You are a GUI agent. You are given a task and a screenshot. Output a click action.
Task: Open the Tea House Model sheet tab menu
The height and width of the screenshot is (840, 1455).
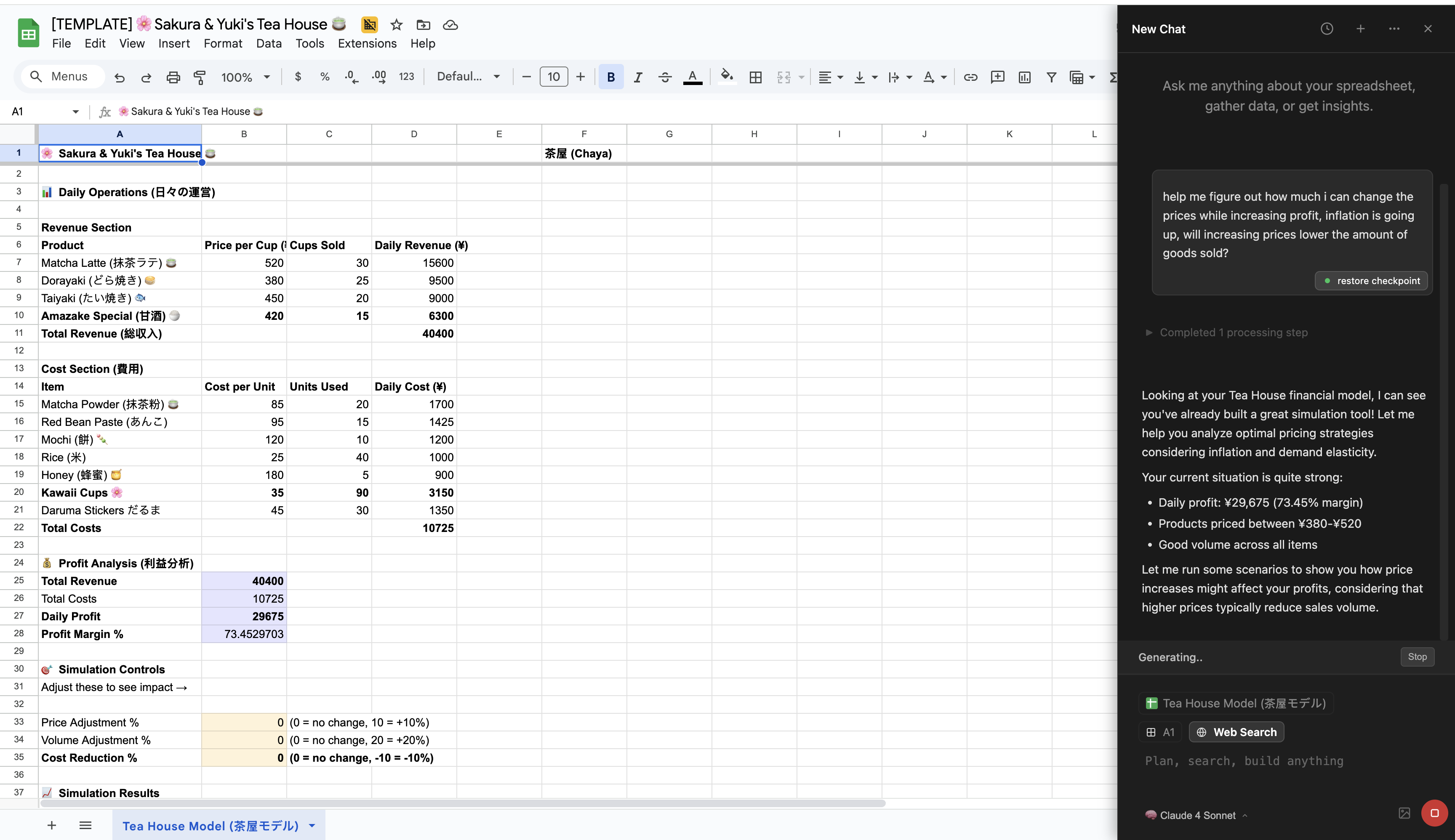311,826
